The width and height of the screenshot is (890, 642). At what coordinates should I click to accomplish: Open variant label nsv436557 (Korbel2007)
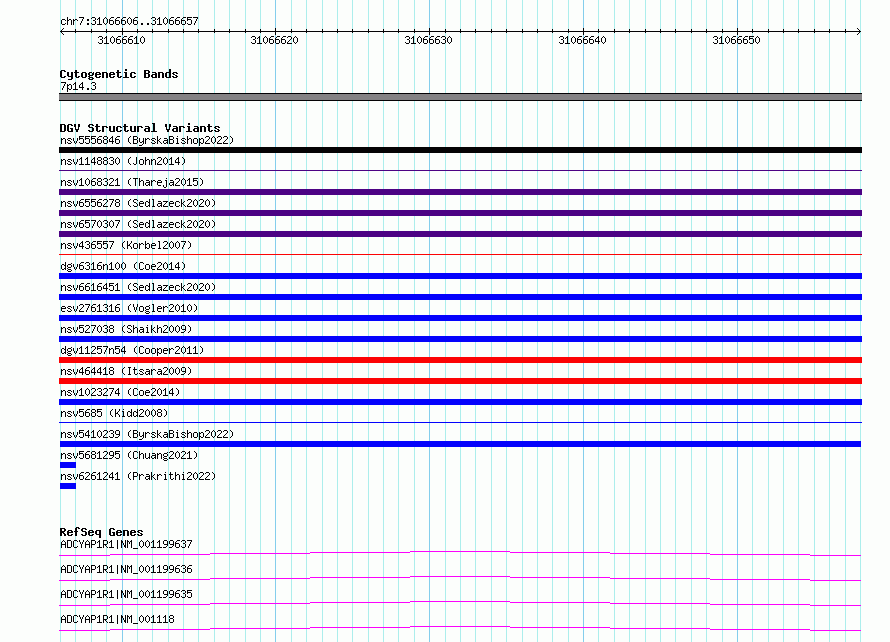(126, 245)
